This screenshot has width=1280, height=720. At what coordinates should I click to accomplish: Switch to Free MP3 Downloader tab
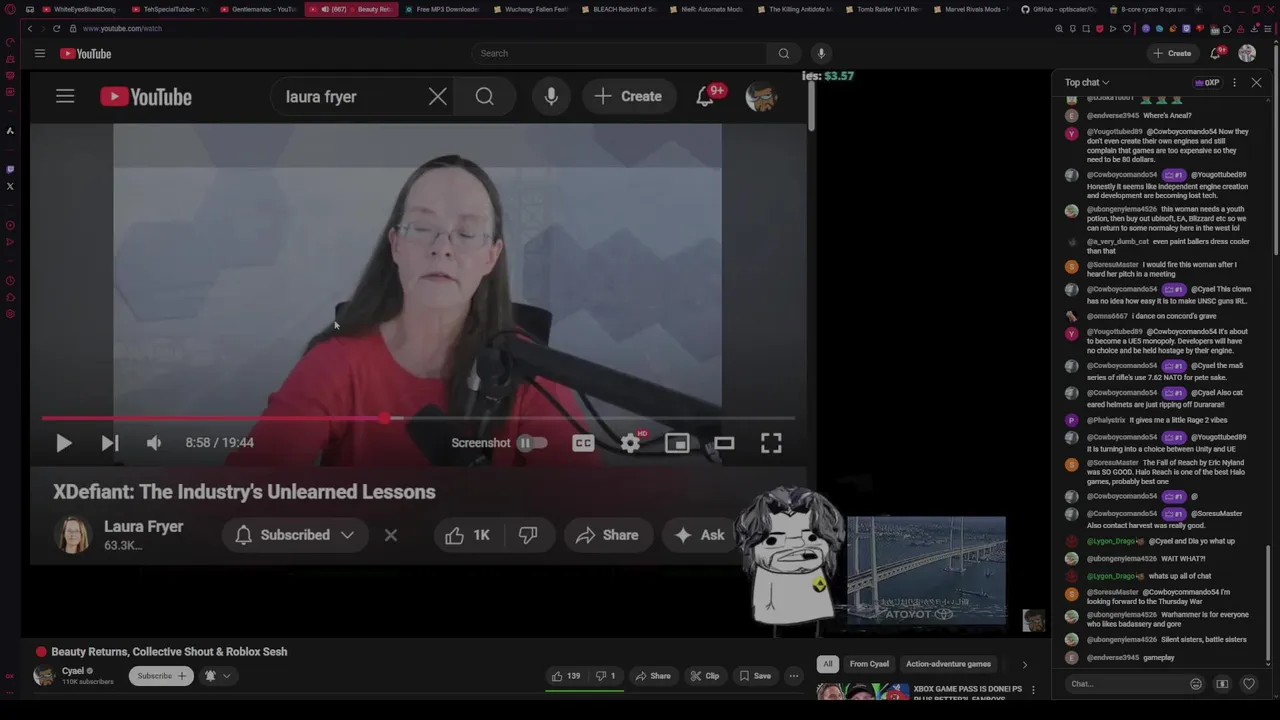[442, 9]
